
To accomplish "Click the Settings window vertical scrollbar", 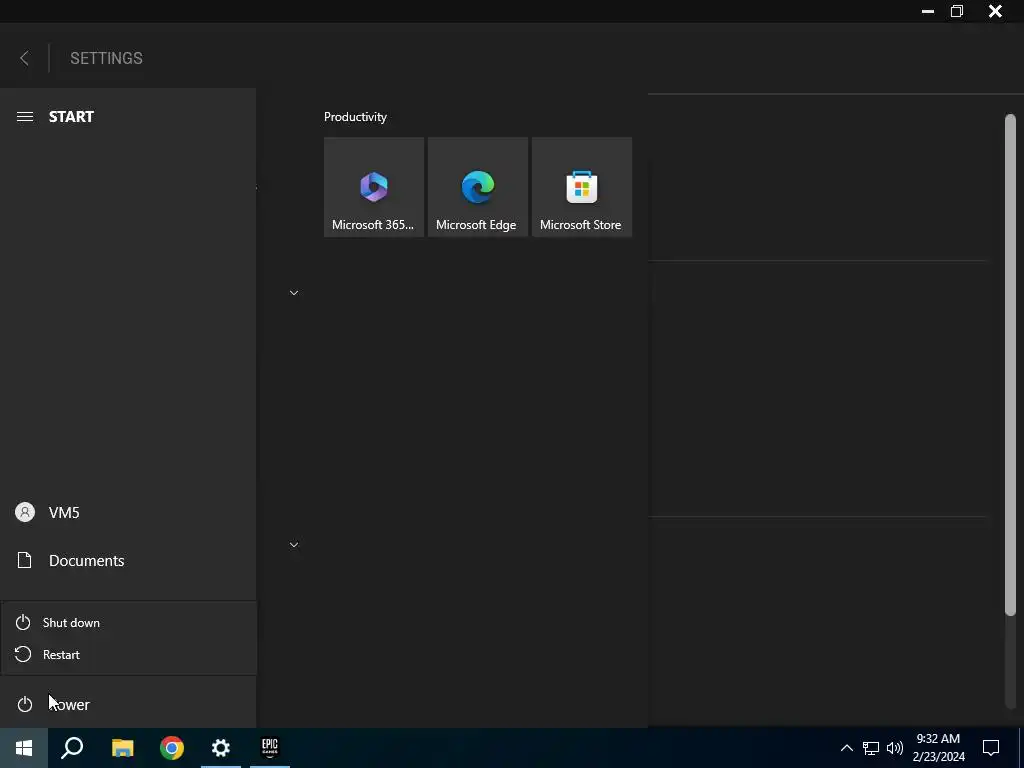I will click(x=1010, y=364).
